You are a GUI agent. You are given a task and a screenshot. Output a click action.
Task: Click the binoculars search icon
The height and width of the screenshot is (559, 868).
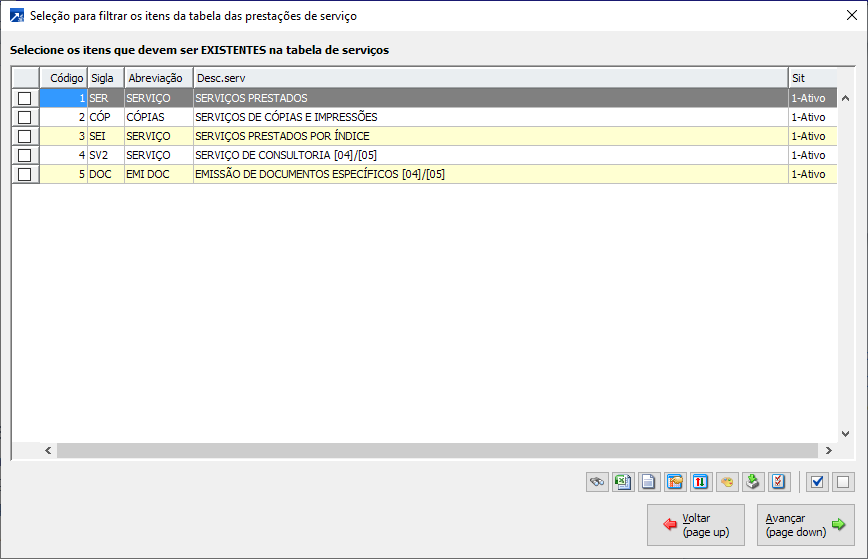(x=597, y=482)
